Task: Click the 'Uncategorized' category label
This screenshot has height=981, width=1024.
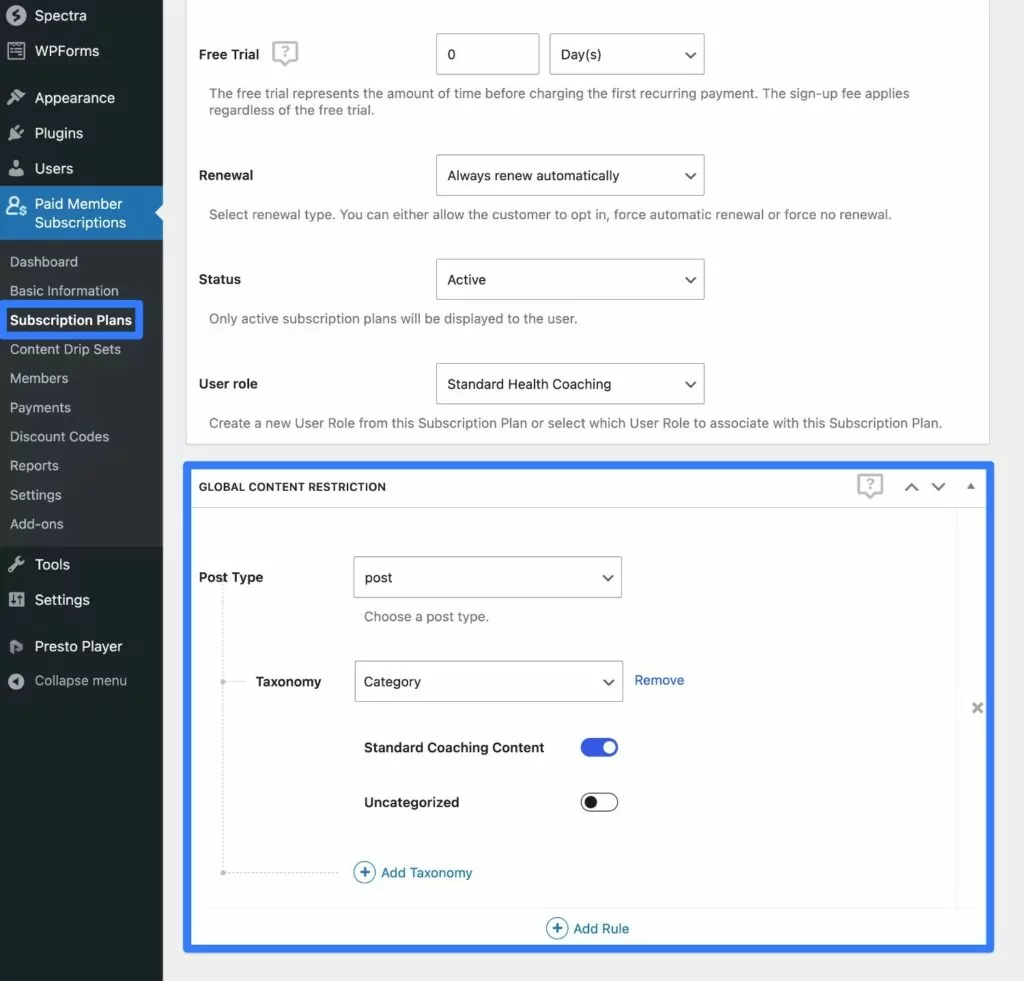Action: click(x=411, y=802)
